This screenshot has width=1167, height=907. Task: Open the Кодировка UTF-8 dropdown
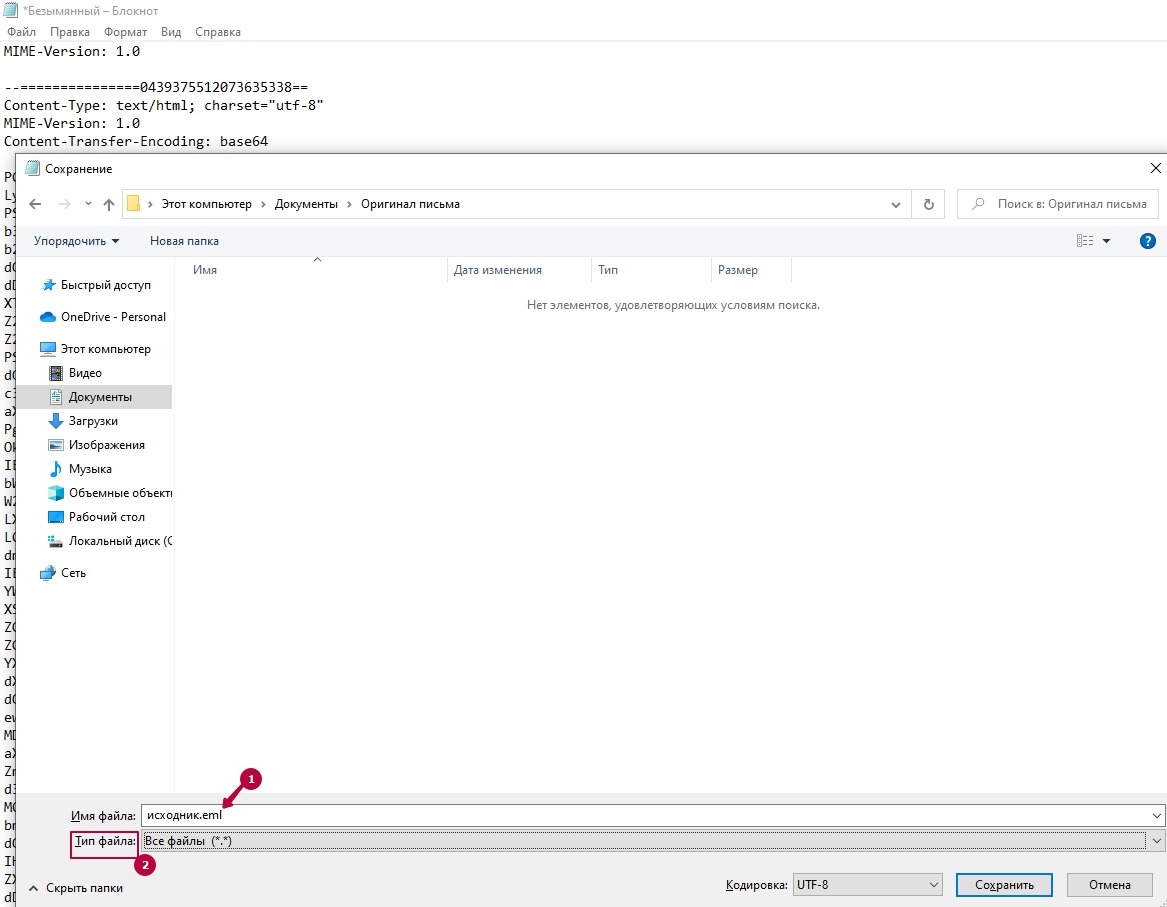pyautogui.click(x=867, y=885)
